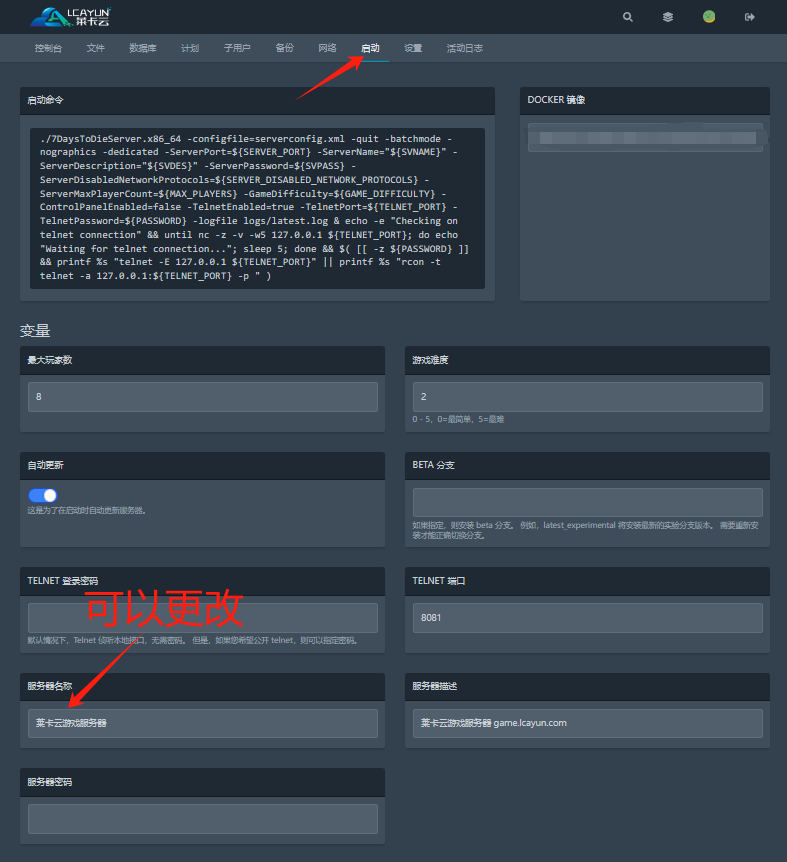Image resolution: width=787 pixels, height=862 pixels.
Task: Click the 0-5 difficulty hint text
Action: (x=458, y=419)
